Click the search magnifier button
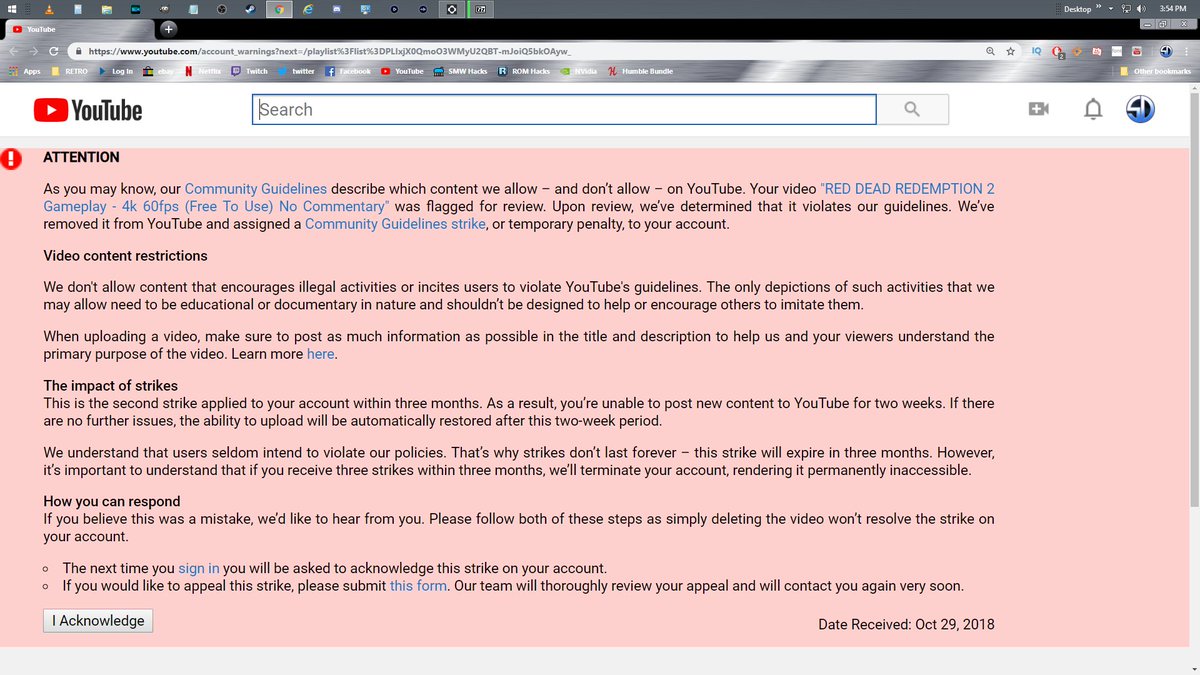 click(x=912, y=109)
